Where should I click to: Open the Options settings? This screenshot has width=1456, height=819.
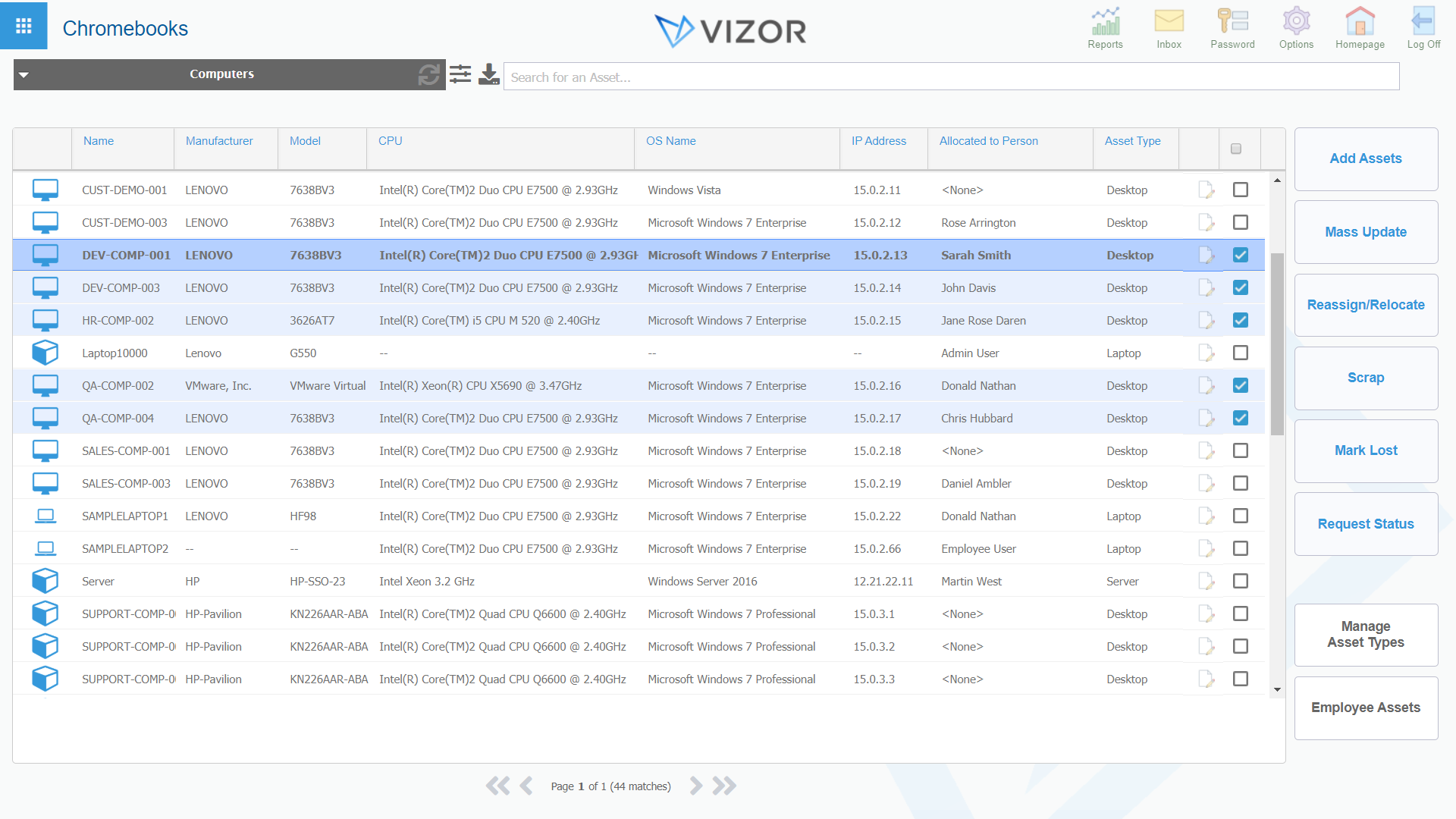tap(1296, 28)
